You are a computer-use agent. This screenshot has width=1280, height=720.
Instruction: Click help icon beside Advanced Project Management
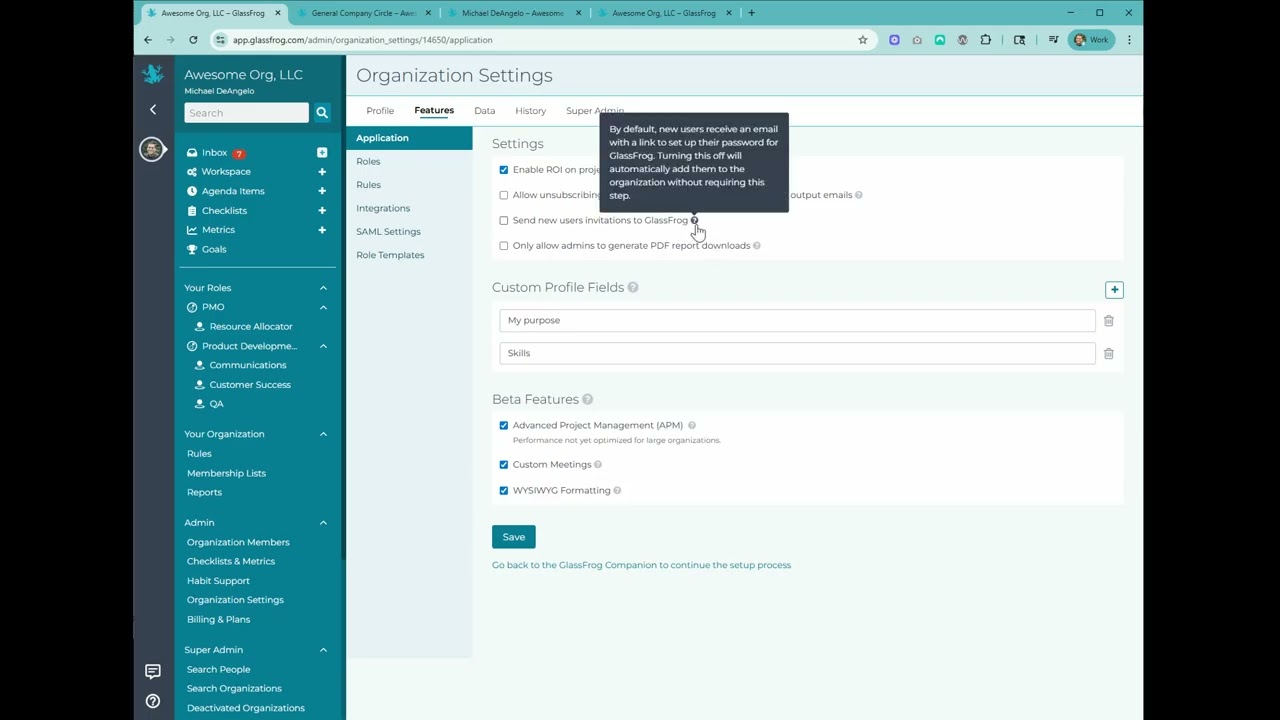coord(692,426)
